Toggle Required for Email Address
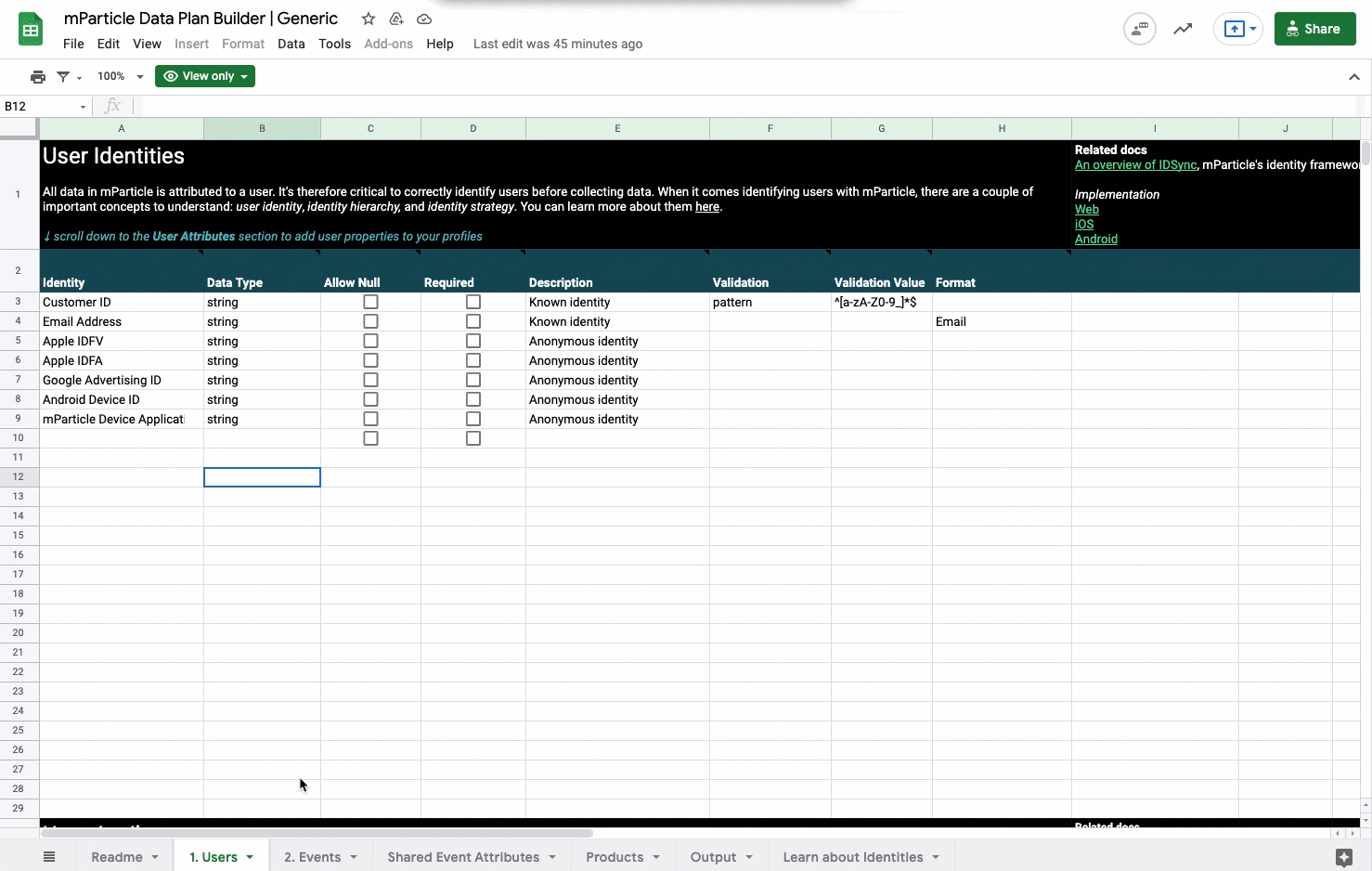The width and height of the screenshot is (1372, 871). click(x=473, y=321)
